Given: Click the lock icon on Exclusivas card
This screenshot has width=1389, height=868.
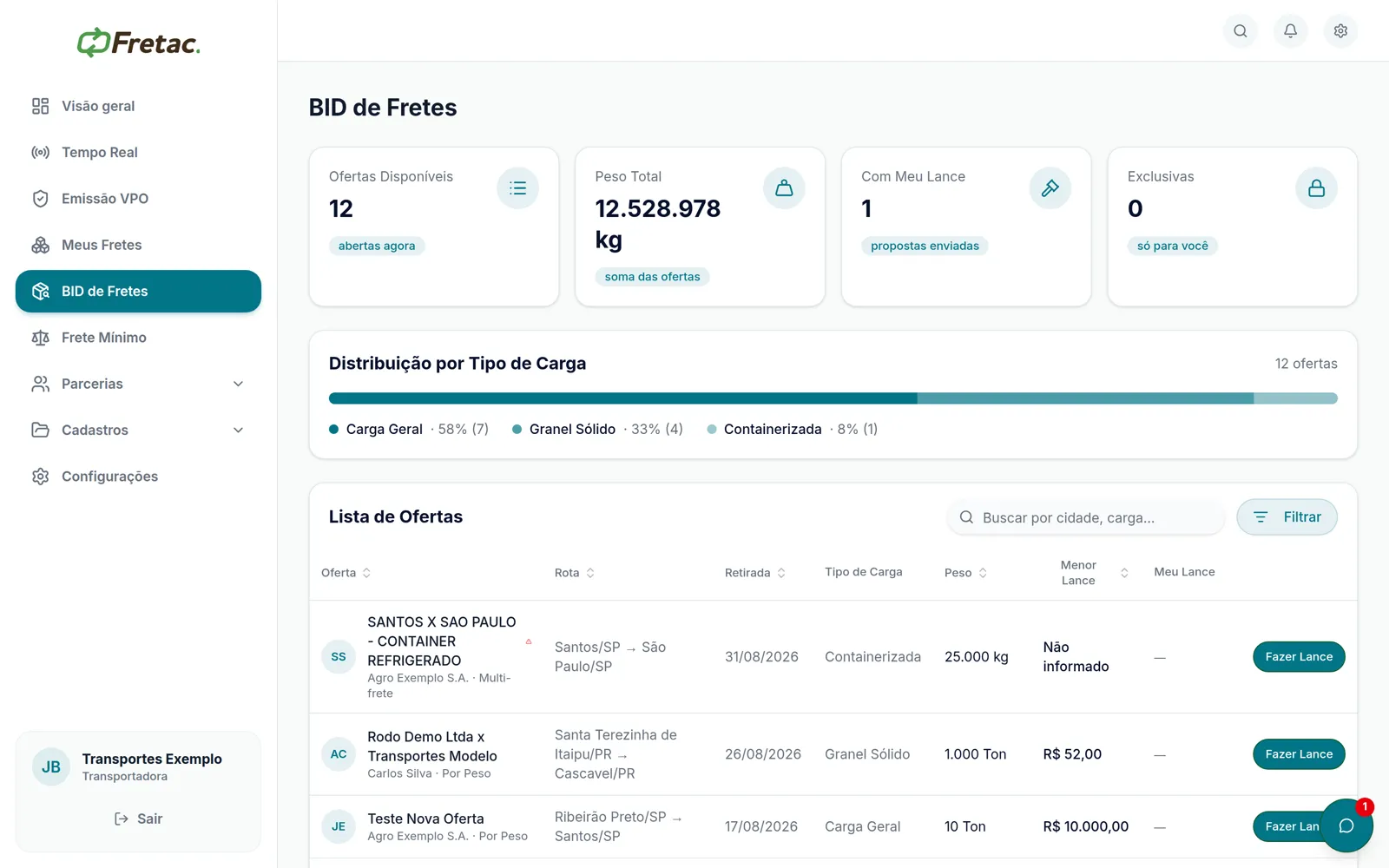Looking at the screenshot, I should coord(1317,188).
